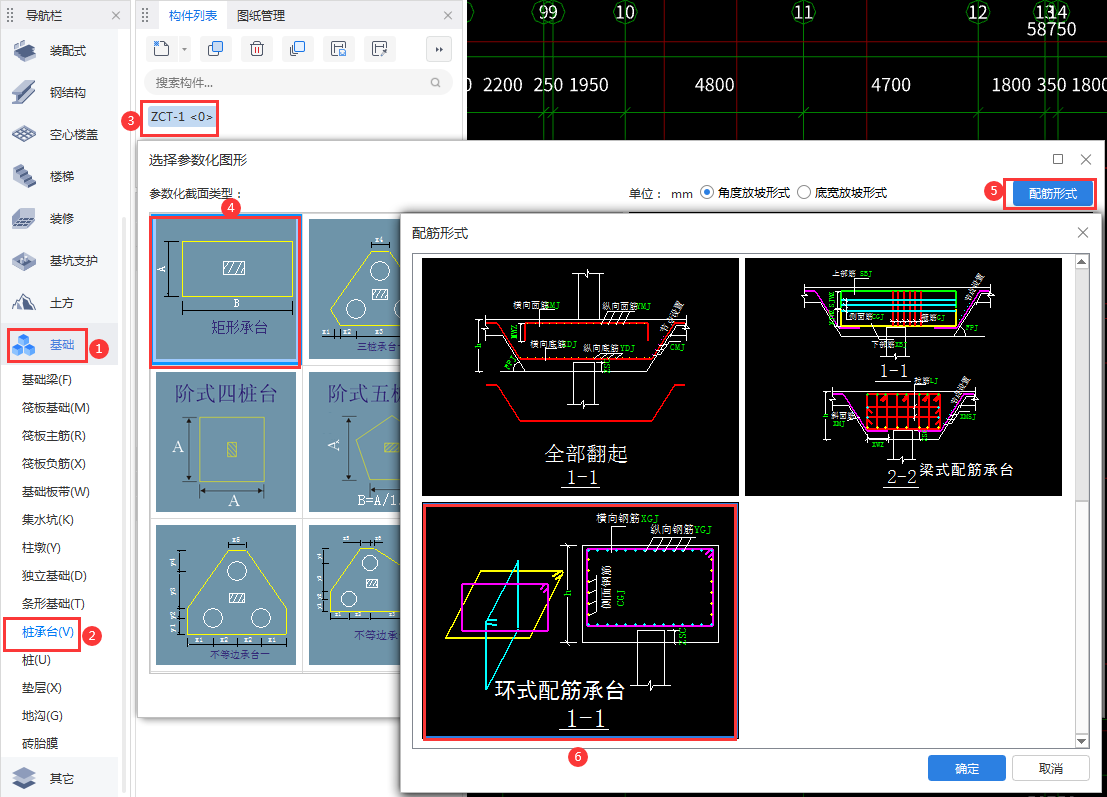Switch to 图纸管理 tab
Image resolution: width=1107 pixels, height=797 pixels.
[x=261, y=16]
